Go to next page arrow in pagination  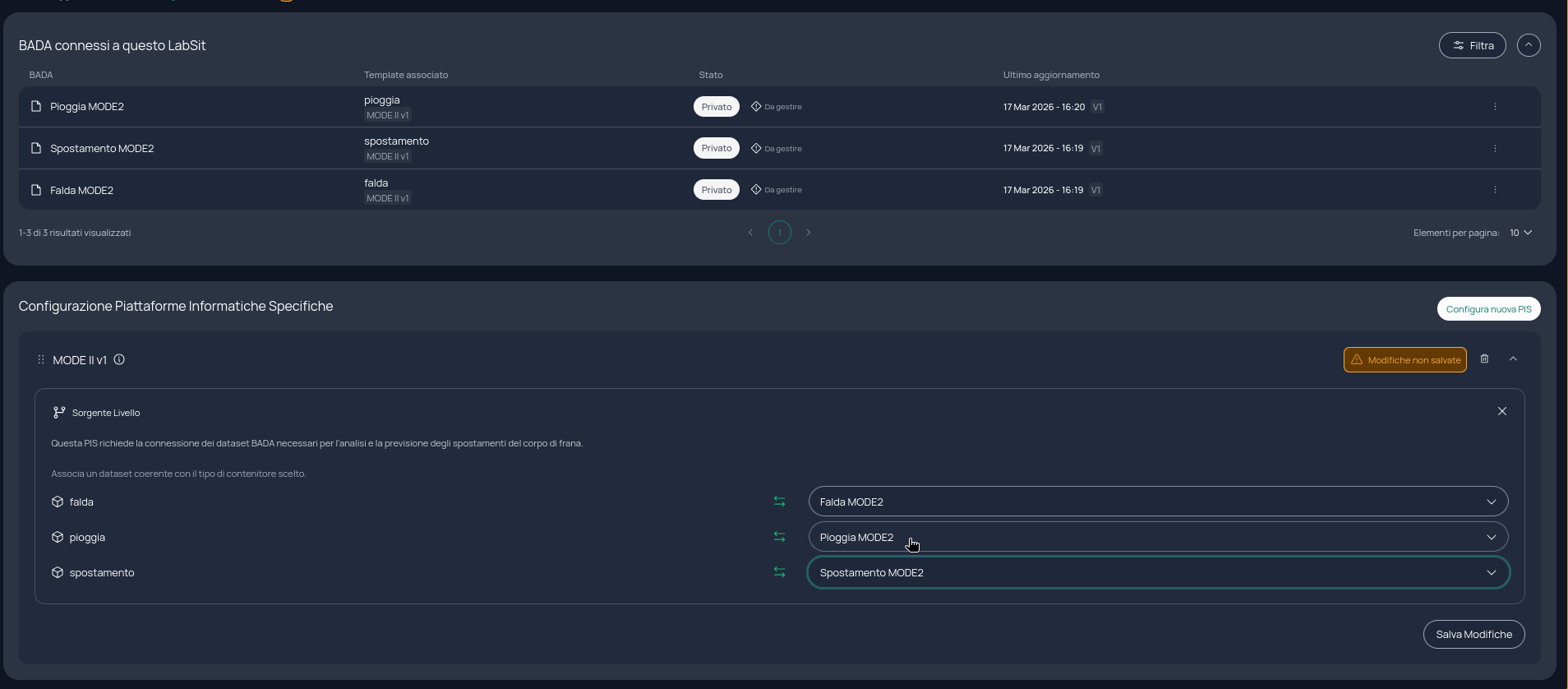pos(809,233)
